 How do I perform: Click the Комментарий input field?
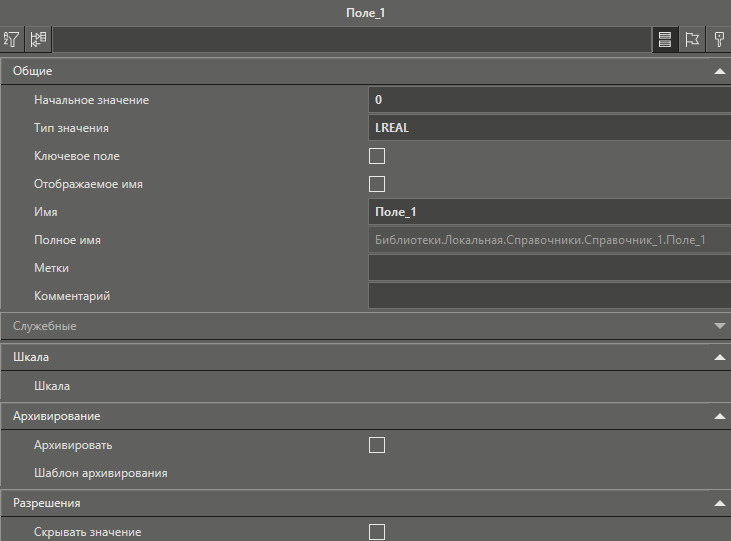pos(549,296)
